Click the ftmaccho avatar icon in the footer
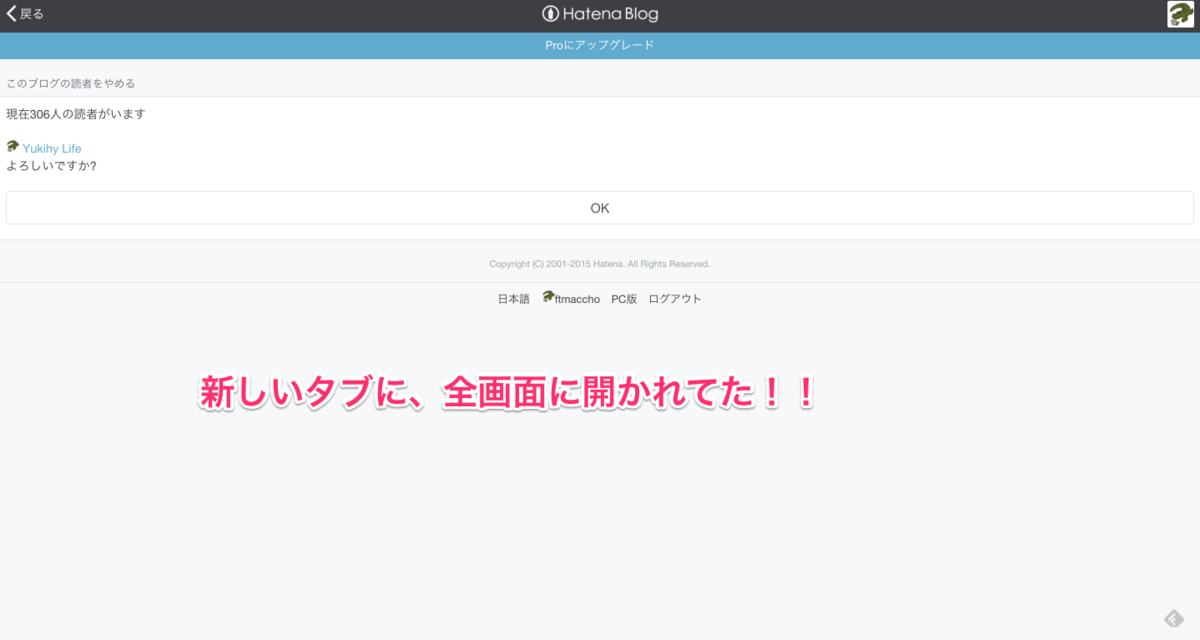The image size is (1200, 640). (x=548, y=297)
